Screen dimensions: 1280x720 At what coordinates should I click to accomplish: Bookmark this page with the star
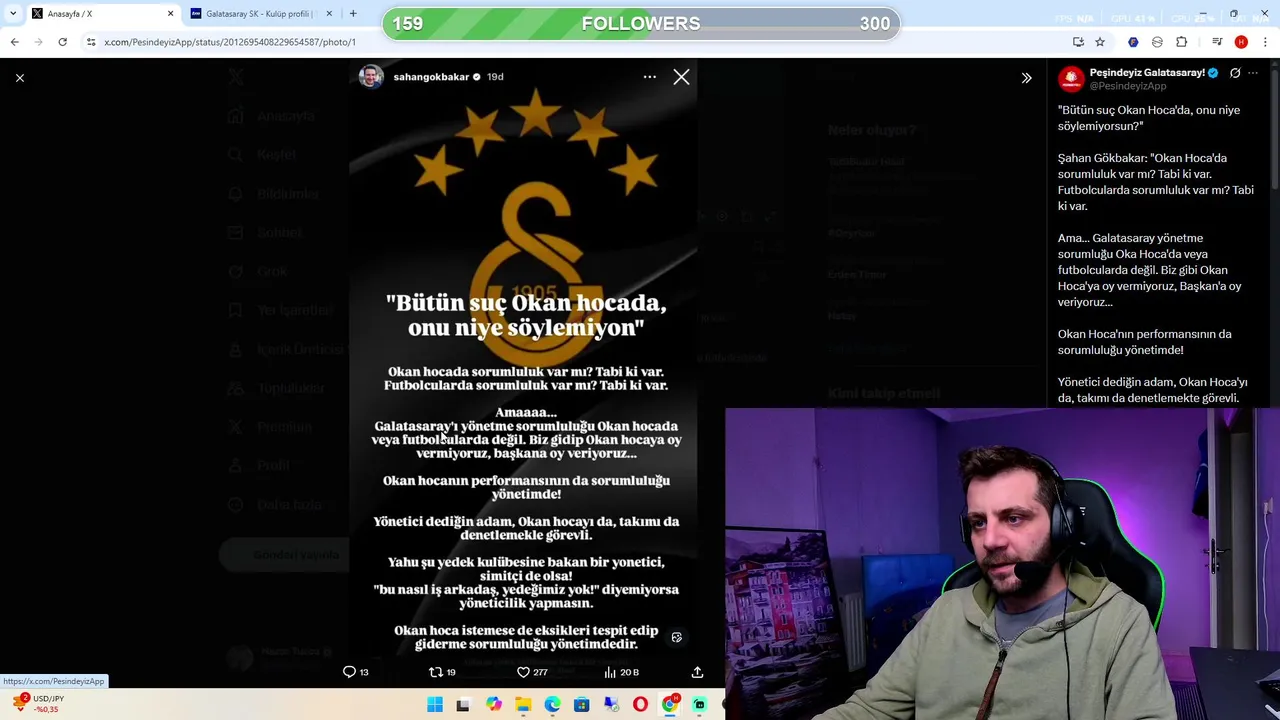click(1100, 42)
